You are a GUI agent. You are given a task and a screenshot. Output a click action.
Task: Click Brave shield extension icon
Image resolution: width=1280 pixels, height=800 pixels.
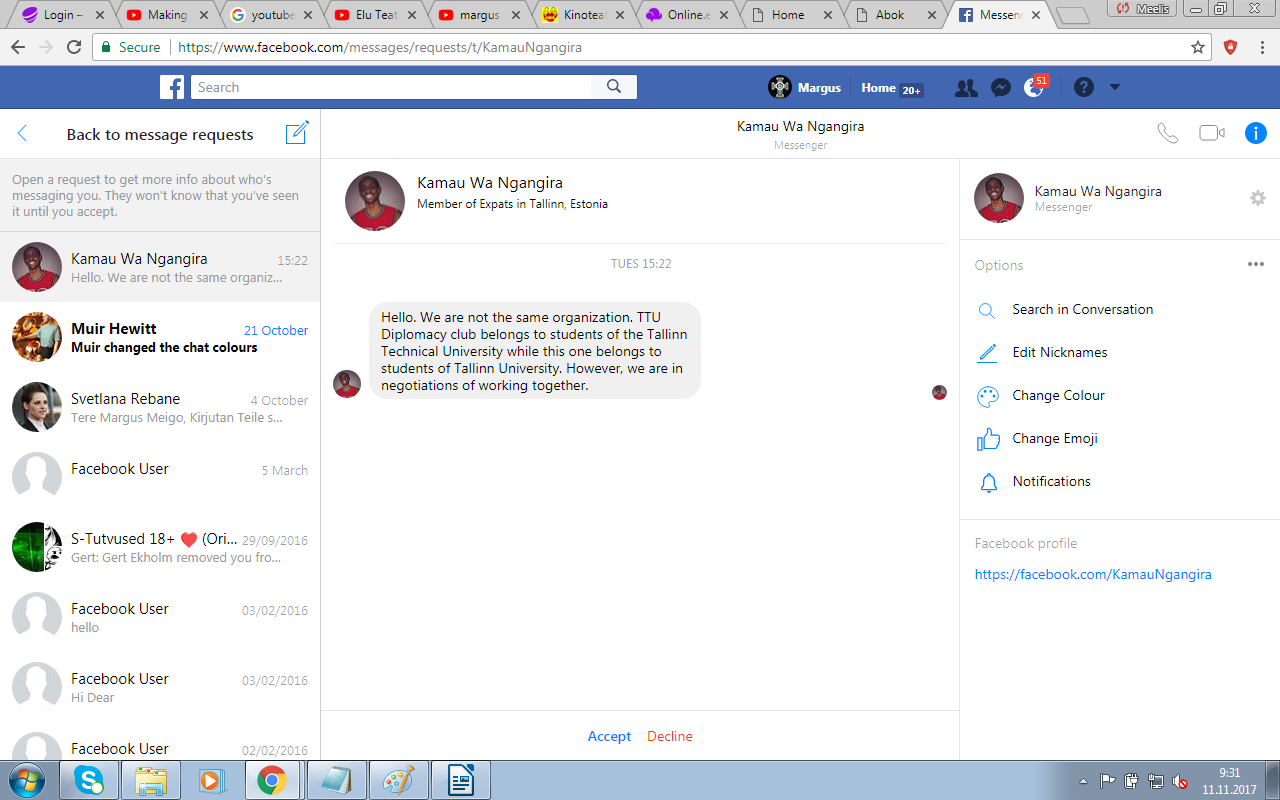[x=1231, y=47]
